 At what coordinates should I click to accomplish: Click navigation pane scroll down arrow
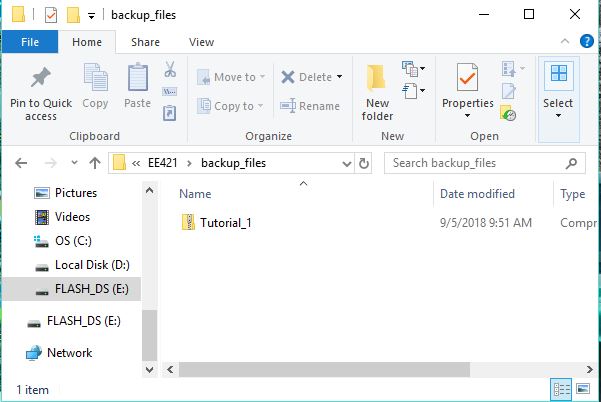pos(149,370)
